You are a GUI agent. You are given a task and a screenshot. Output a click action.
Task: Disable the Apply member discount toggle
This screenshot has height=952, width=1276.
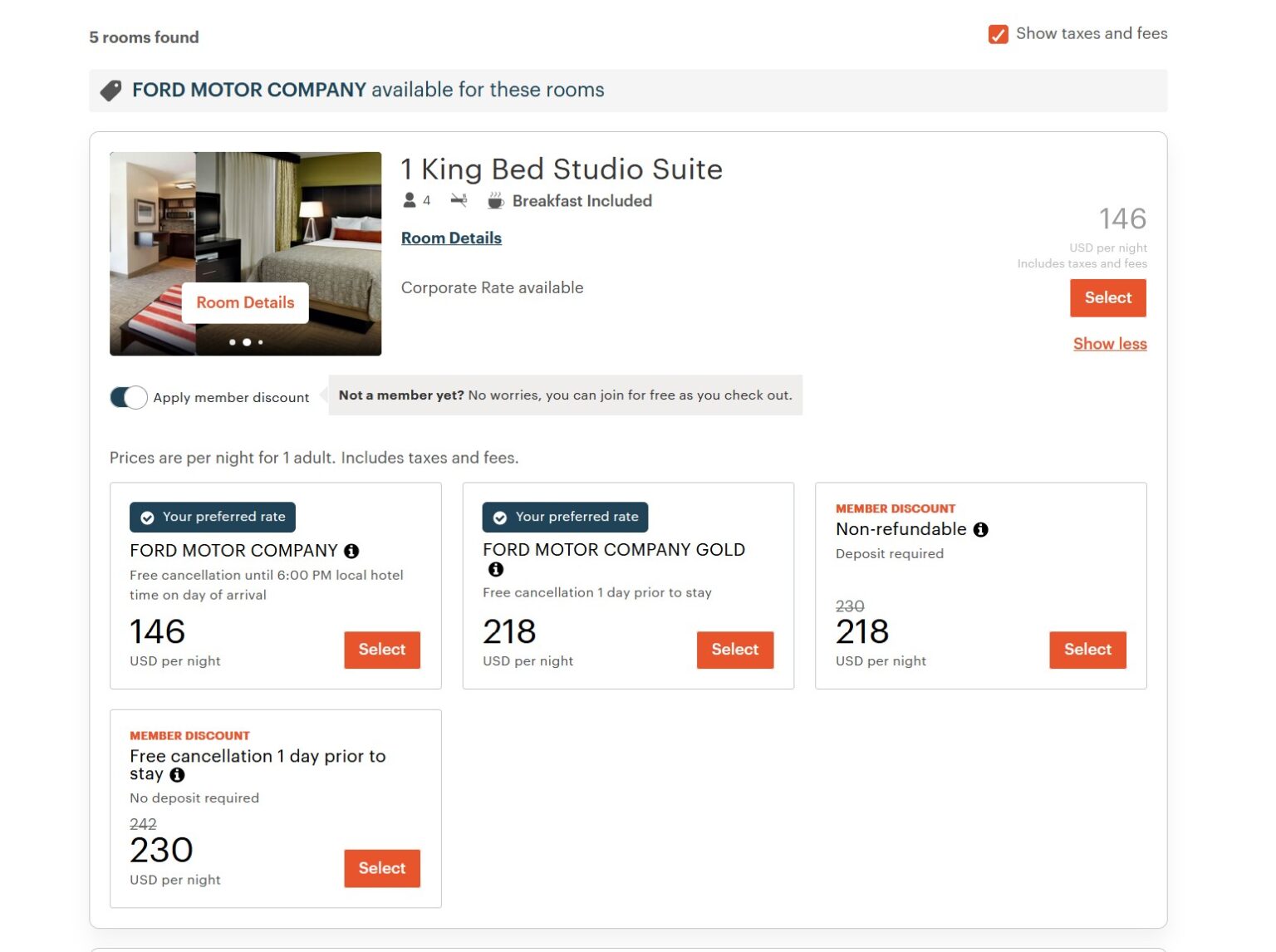coord(128,397)
